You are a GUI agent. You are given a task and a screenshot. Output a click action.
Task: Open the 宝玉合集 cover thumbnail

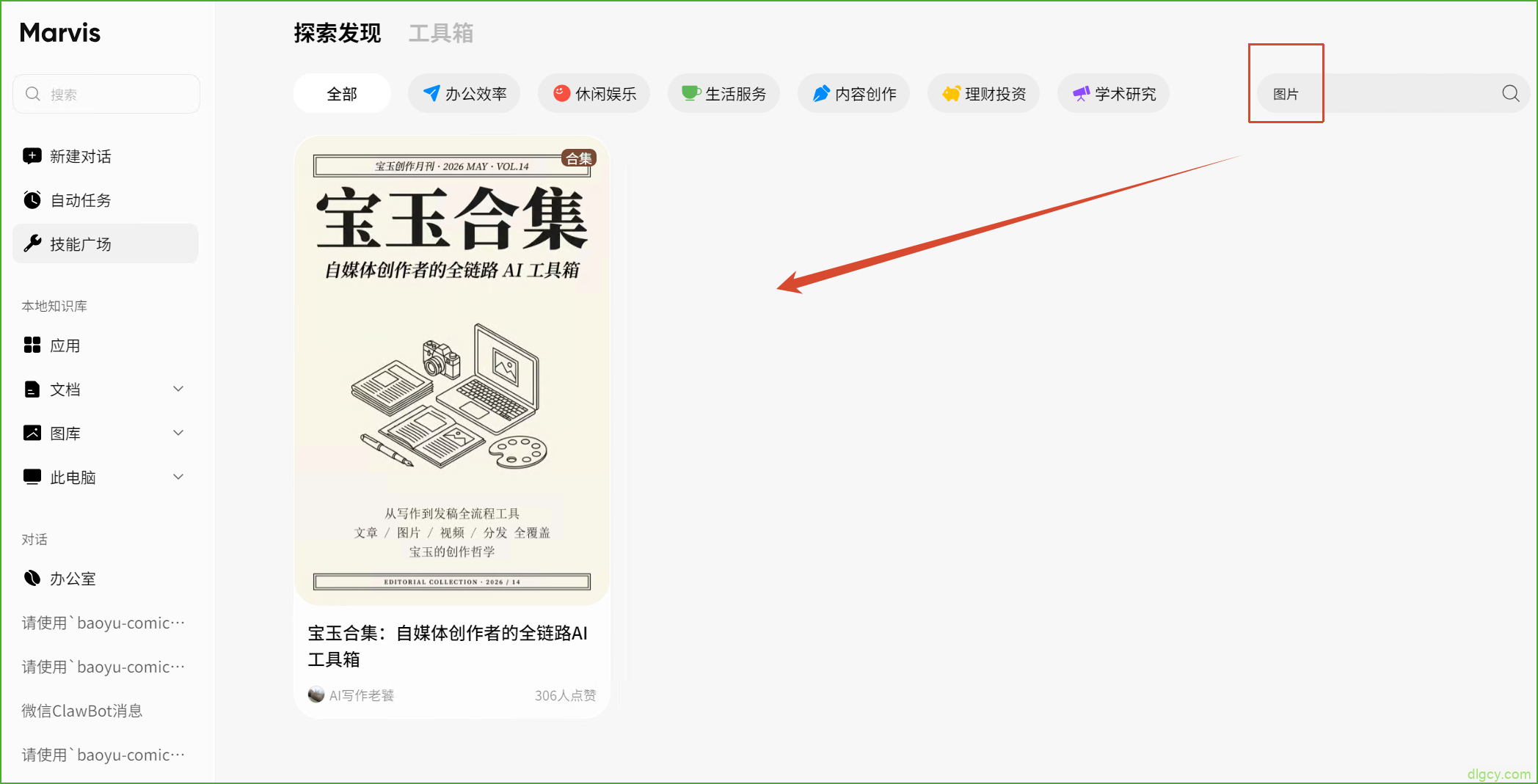tap(452, 371)
